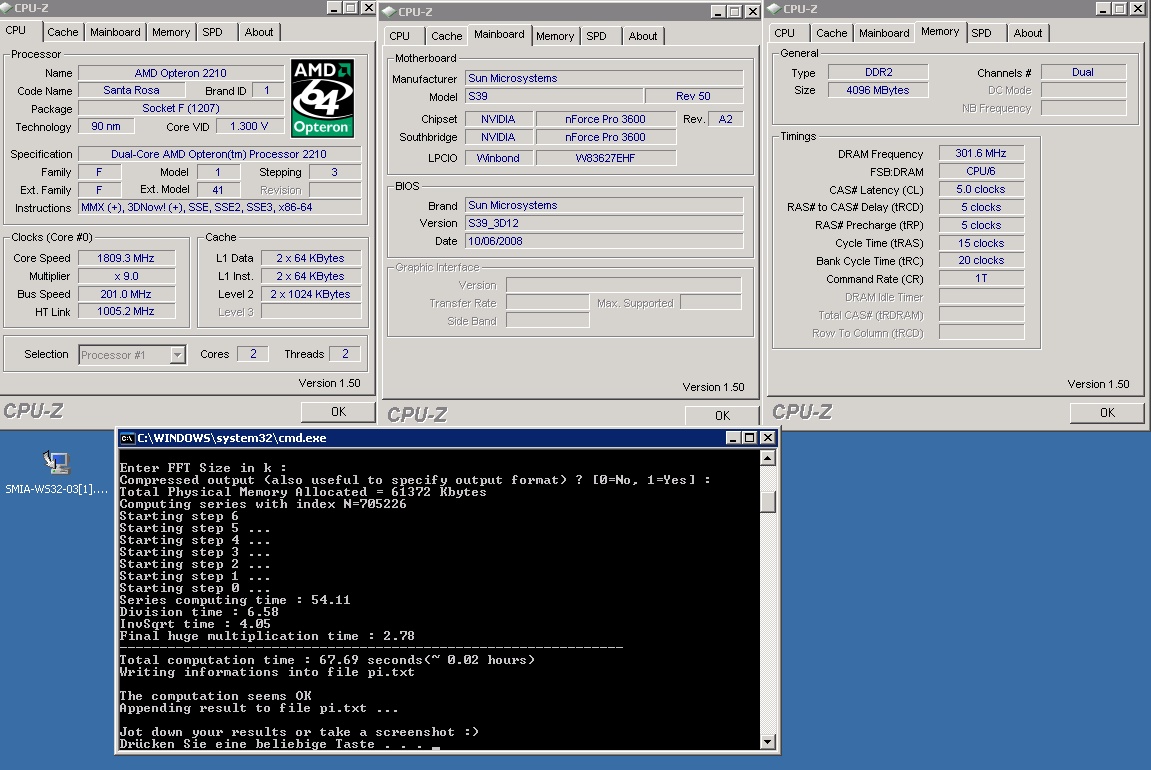Screen dimensions: 1151x770
Task: Go to CPU tab in right CPU-Z window
Action: (784, 33)
